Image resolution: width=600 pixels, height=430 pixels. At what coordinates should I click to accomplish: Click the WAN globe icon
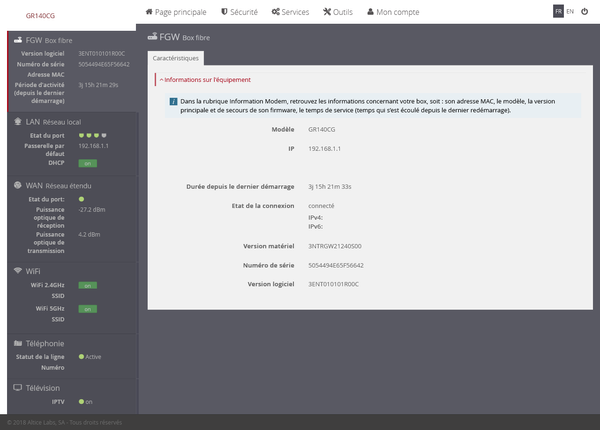(x=17, y=185)
